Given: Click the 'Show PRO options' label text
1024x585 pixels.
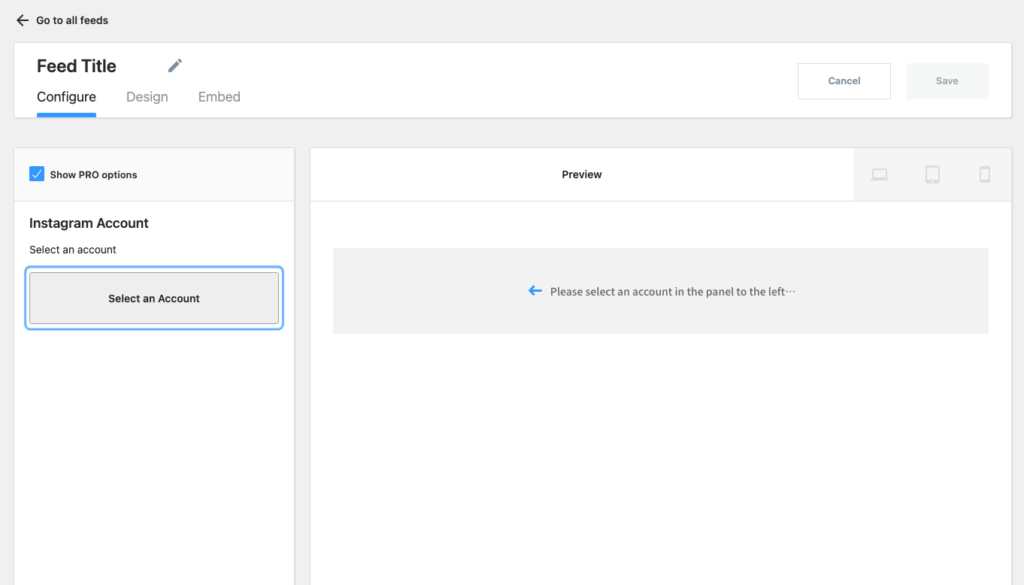Looking at the screenshot, I should (93, 175).
